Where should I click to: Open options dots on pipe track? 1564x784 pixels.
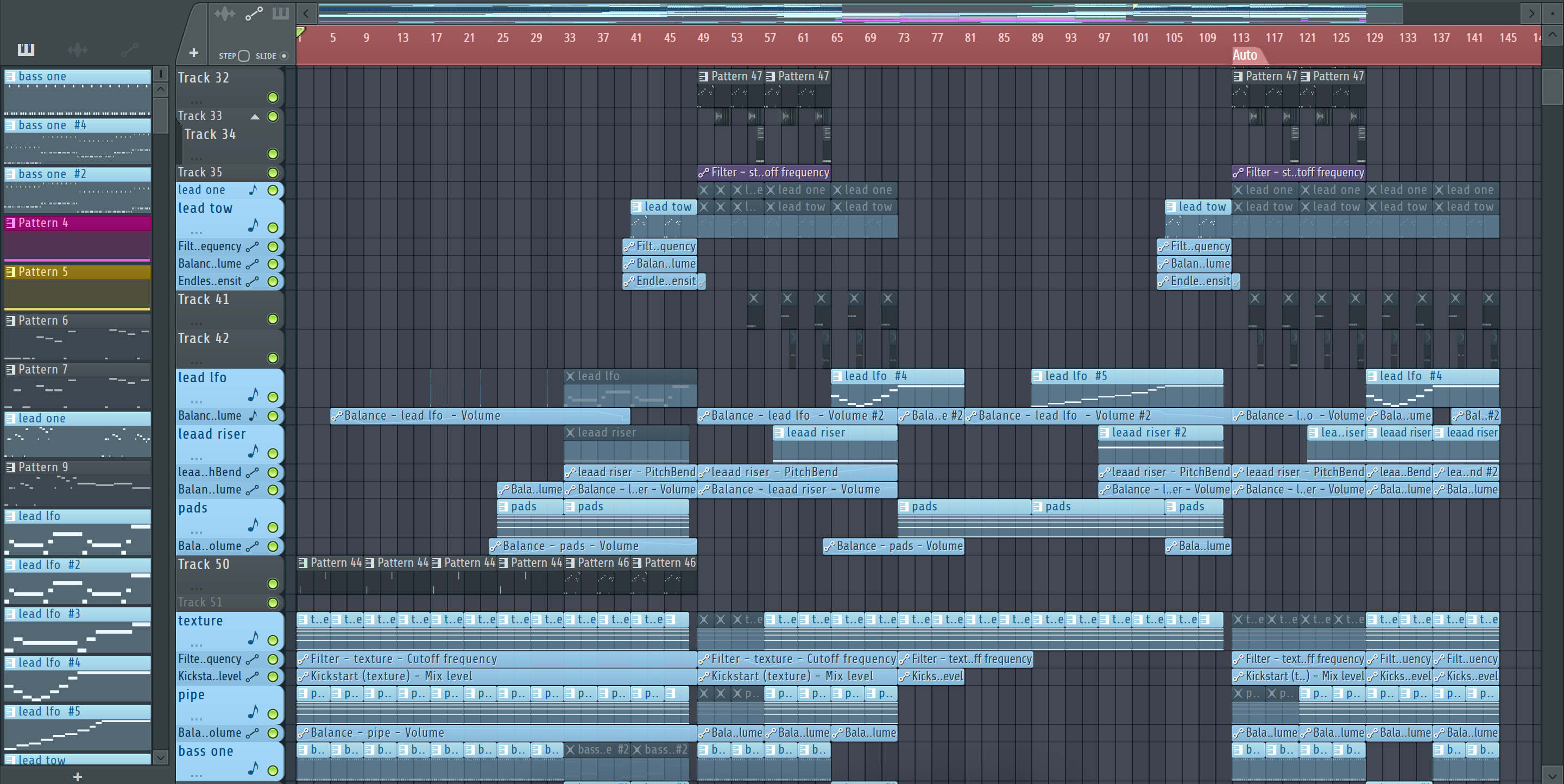tap(196, 718)
